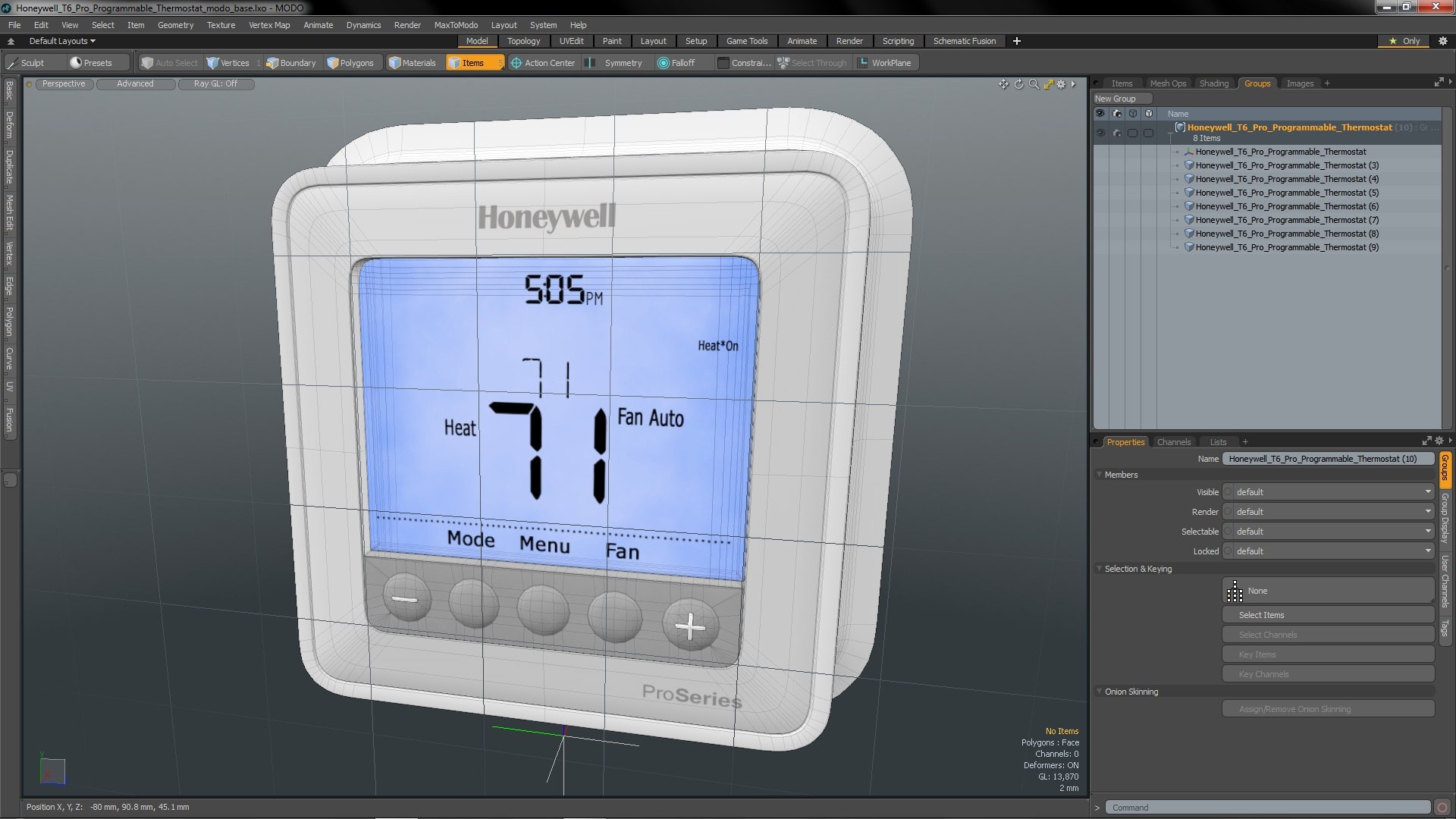This screenshot has height=819, width=1456.
Task: Open the Properties panel gear options
Action: click(x=1439, y=441)
